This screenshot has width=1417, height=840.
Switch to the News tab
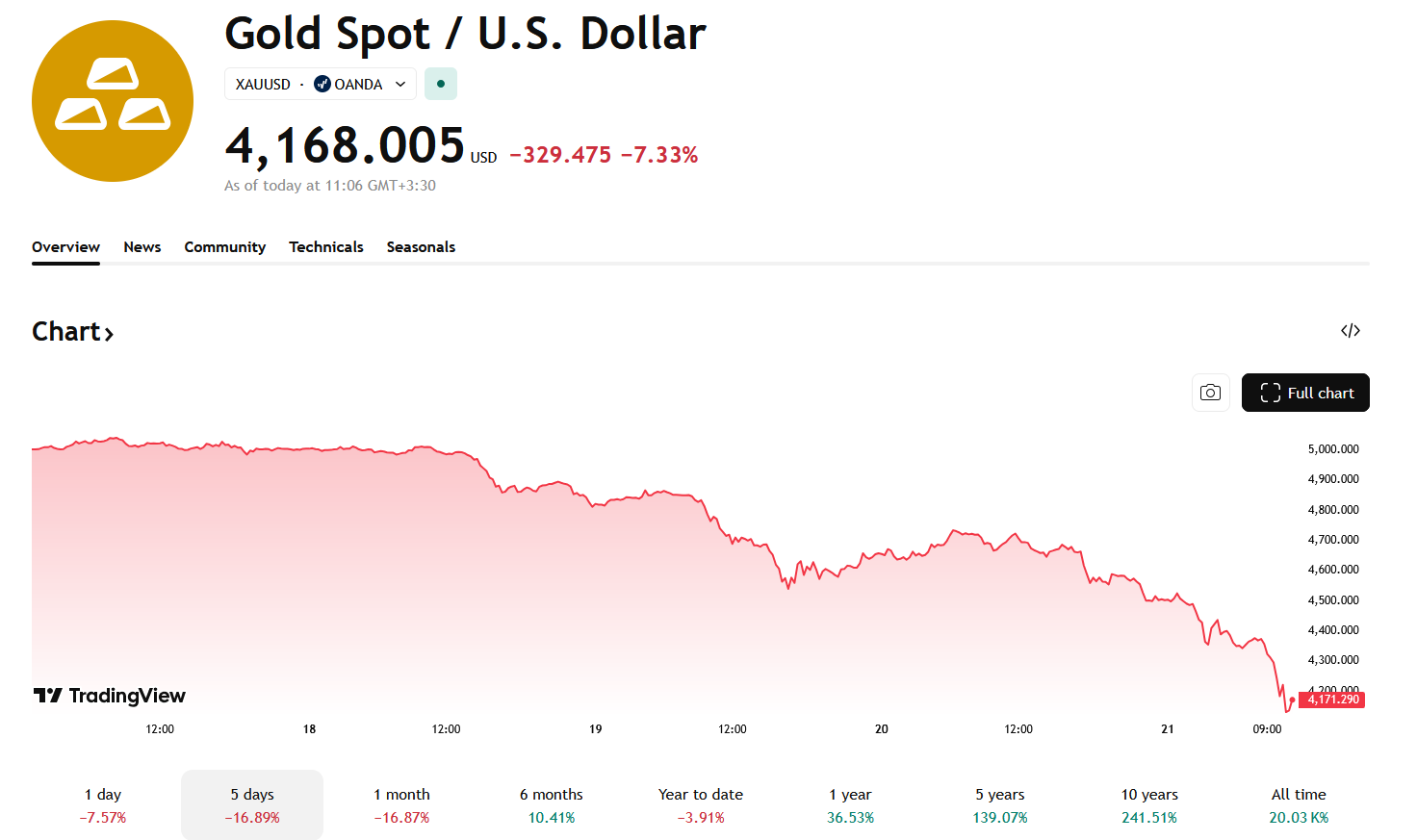pos(142,247)
